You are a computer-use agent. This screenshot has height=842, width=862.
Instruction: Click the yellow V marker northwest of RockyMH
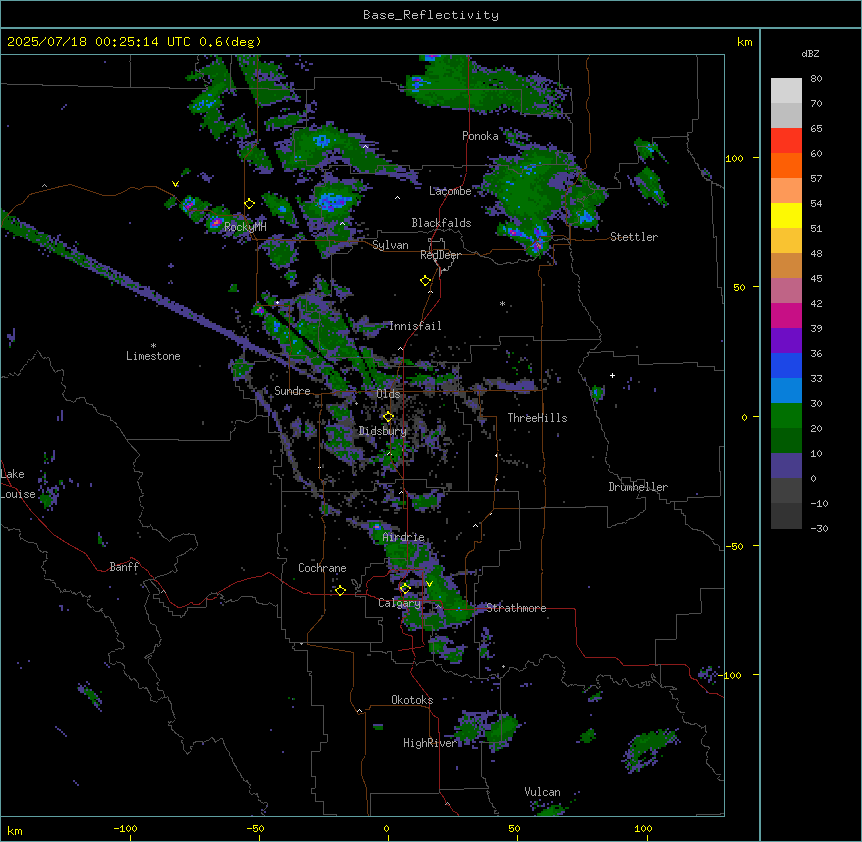tap(175, 184)
